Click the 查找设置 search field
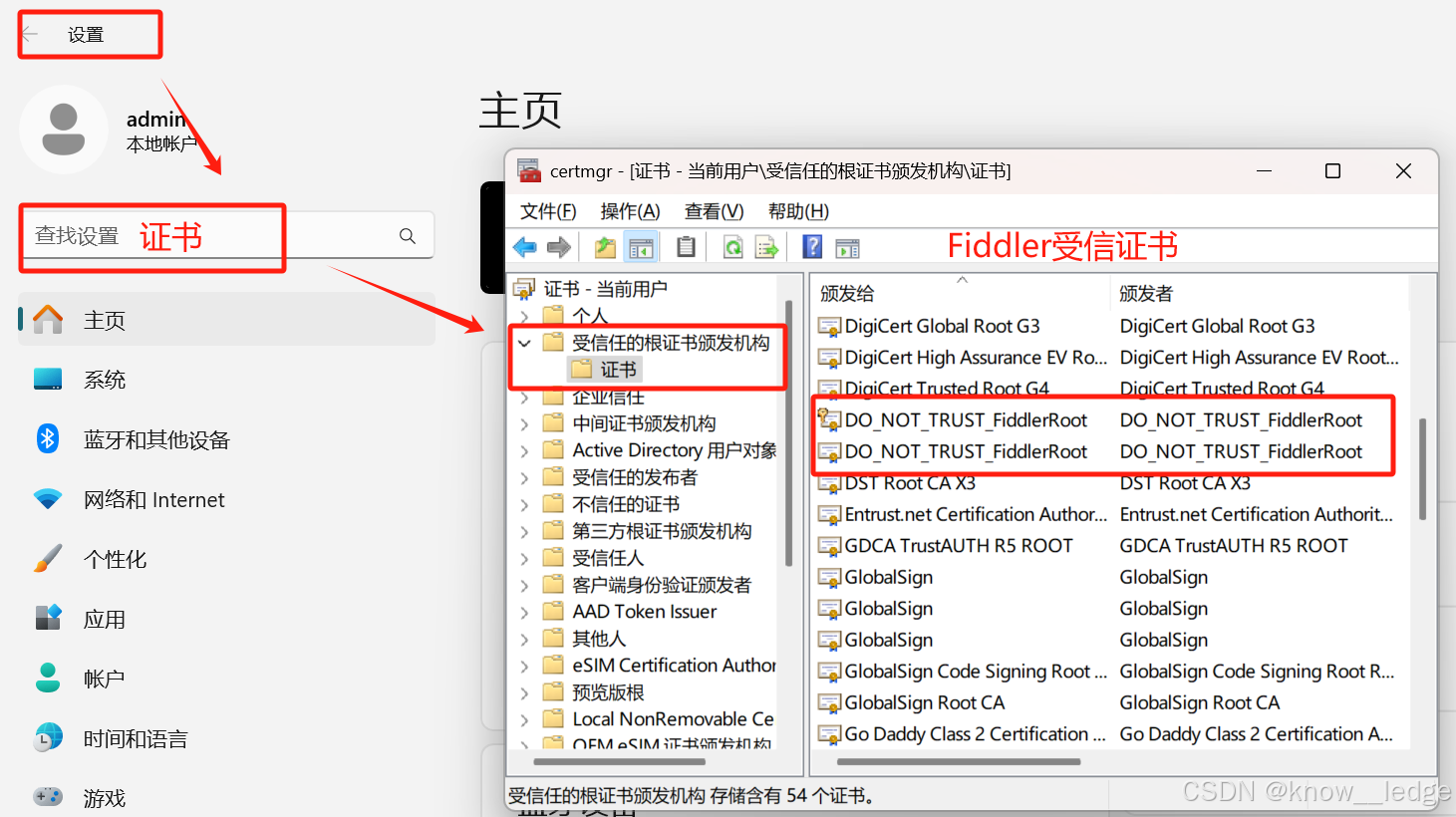The width and height of the screenshot is (1456, 817). click(227, 236)
